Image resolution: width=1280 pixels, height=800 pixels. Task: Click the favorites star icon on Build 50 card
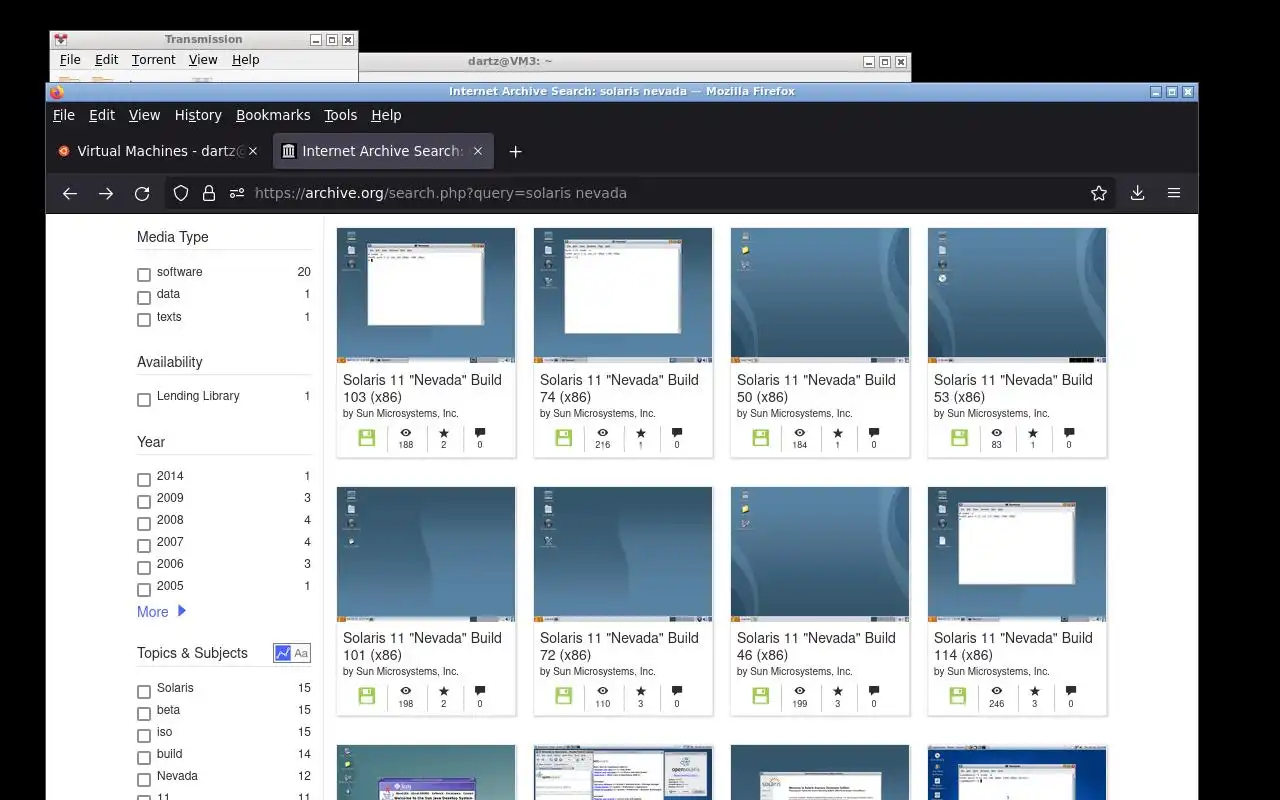tap(837, 433)
